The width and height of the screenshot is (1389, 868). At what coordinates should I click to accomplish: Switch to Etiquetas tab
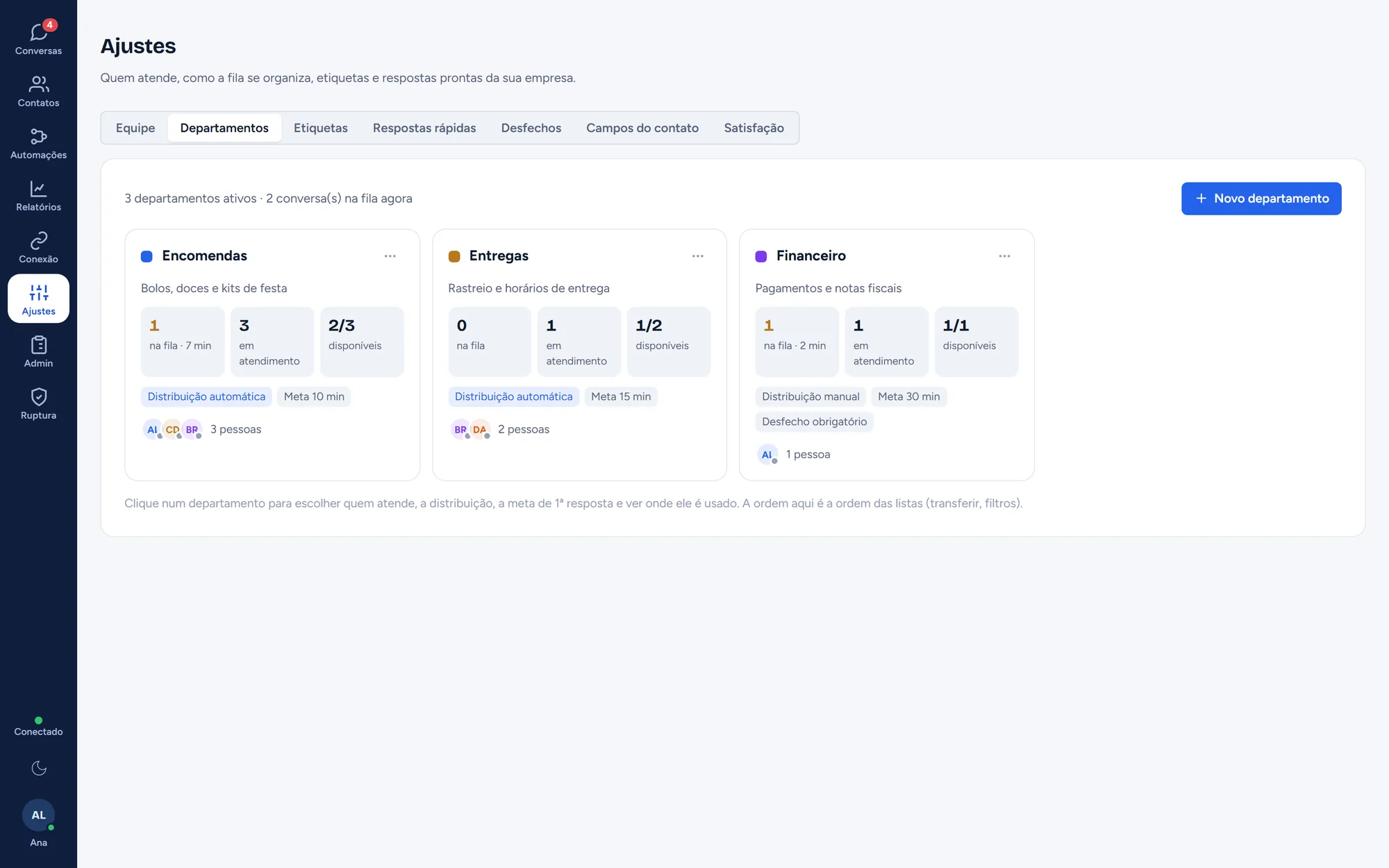tap(321, 128)
